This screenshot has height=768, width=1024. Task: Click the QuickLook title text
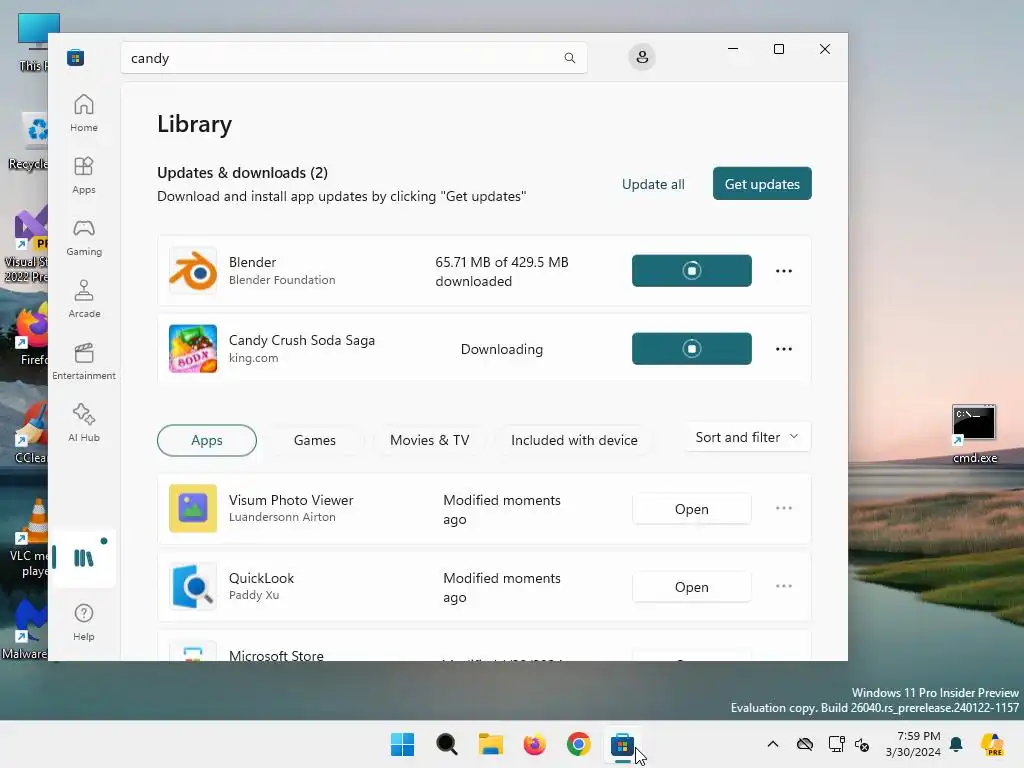(261, 578)
